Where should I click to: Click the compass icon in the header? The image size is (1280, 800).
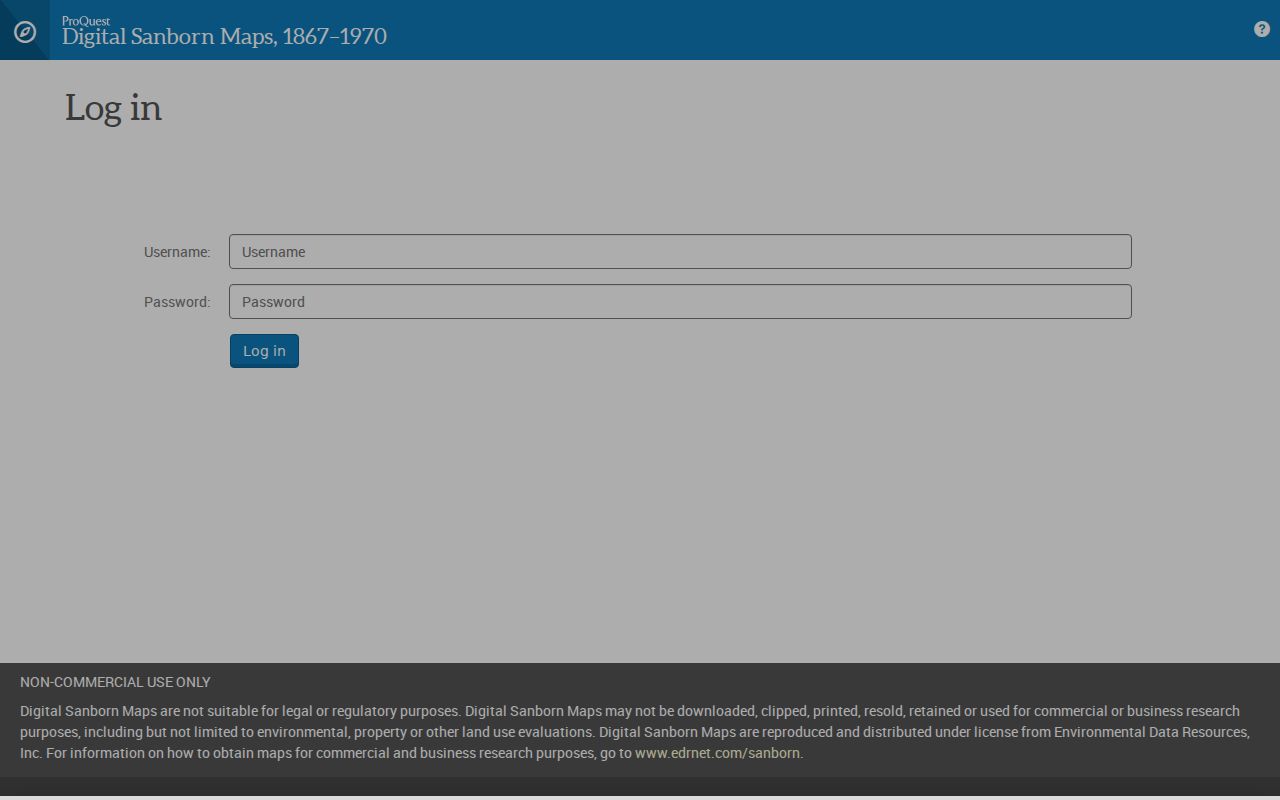point(25,32)
